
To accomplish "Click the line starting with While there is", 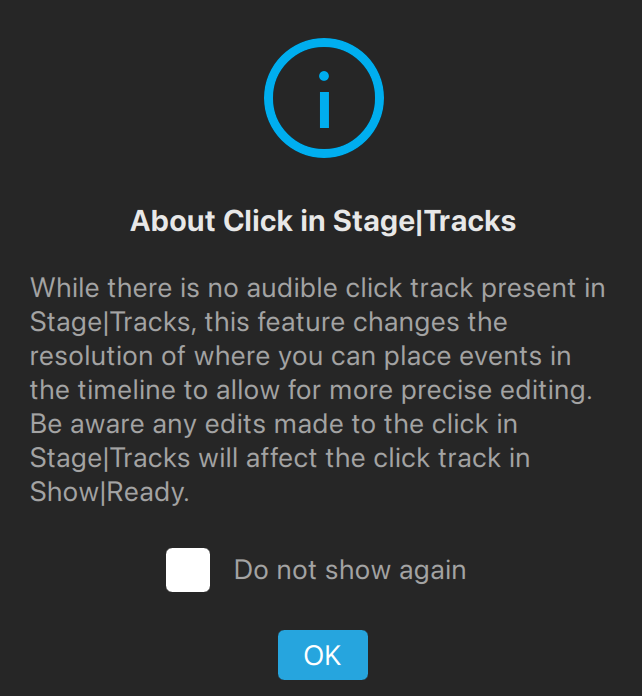I will click(x=317, y=288).
